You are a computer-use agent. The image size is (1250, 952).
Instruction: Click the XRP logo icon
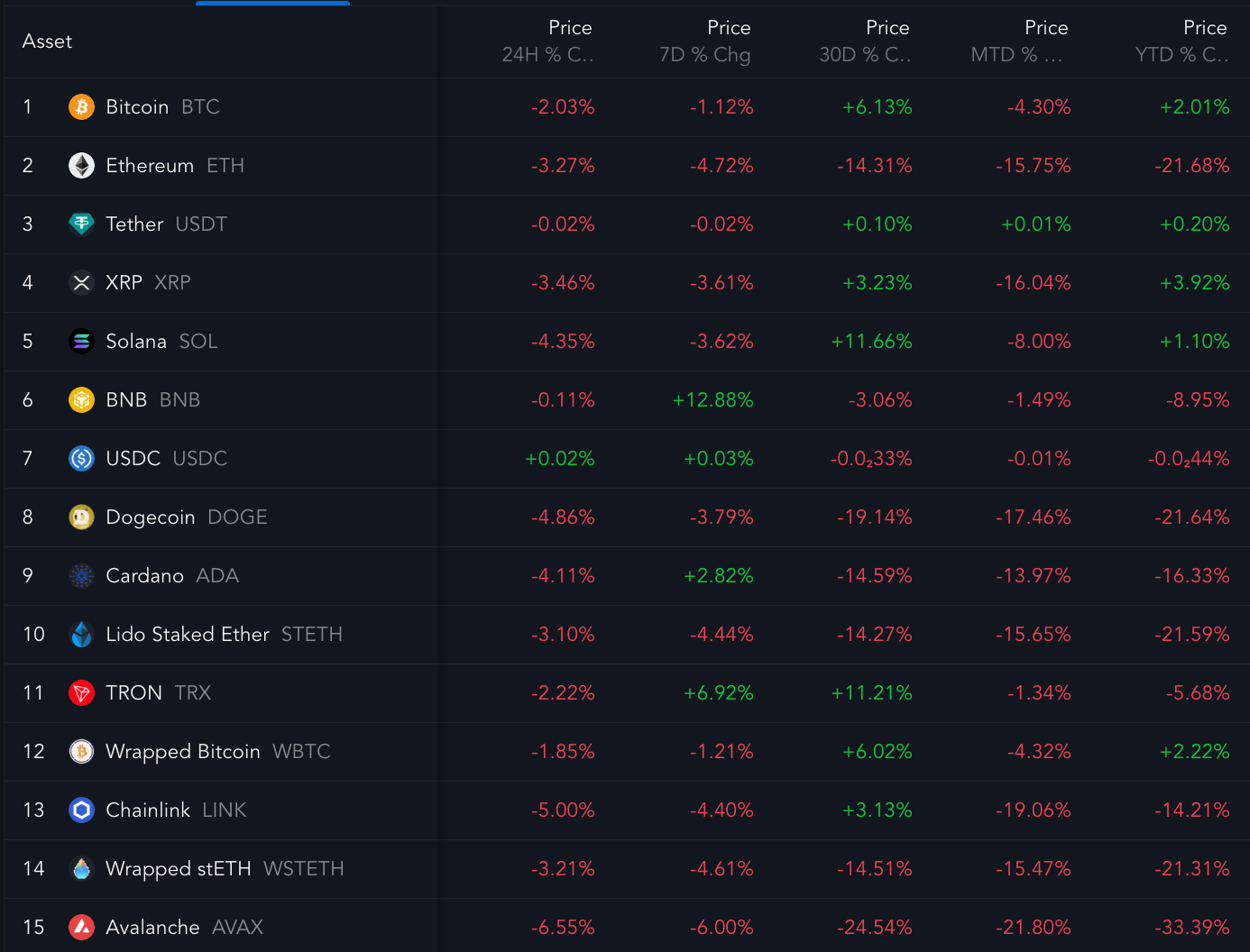tap(81, 283)
